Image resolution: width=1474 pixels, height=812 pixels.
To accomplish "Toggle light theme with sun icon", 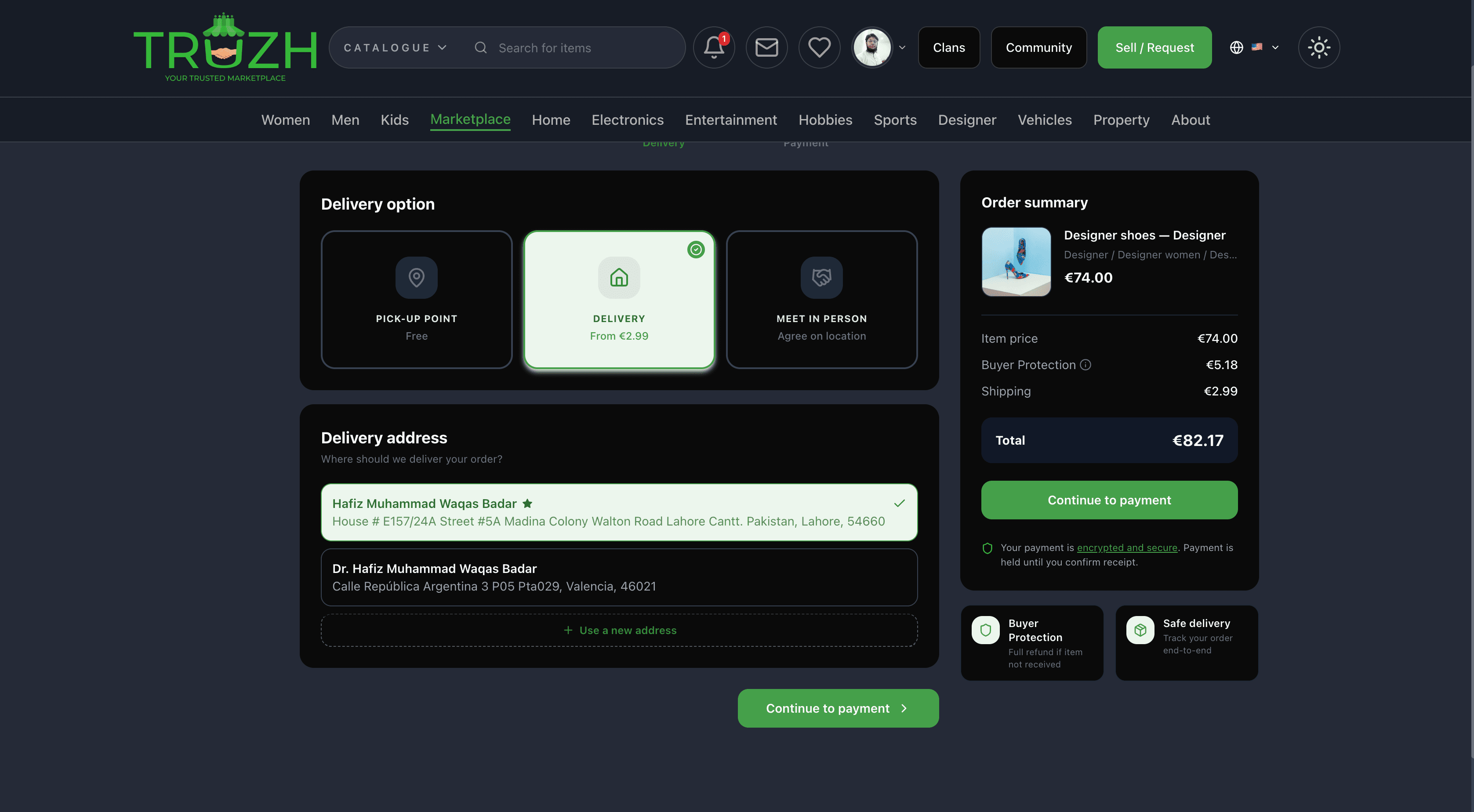I will (x=1319, y=47).
